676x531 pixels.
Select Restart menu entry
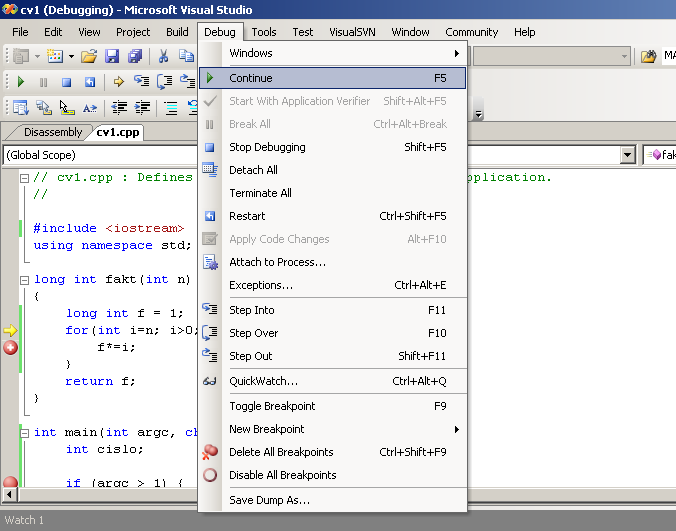pyautogui.click(x=332, y=216)
